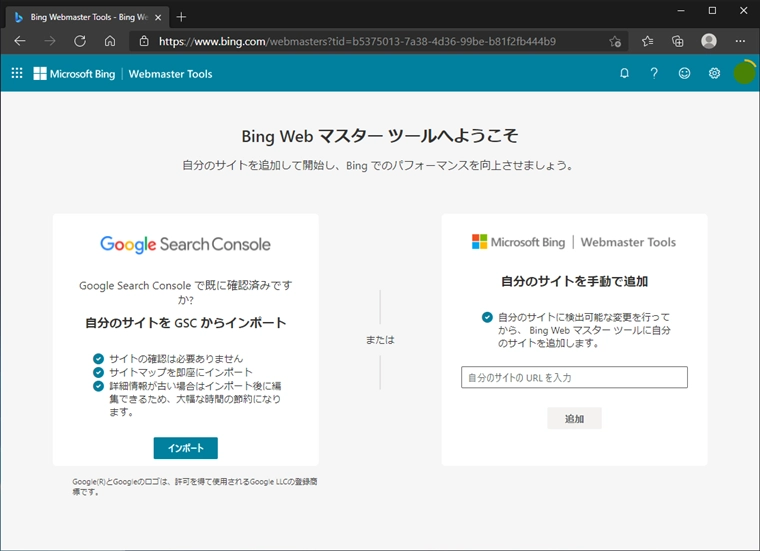Go back with browser back arrow
Screen dimensions: 760x551
pyautogui.click(x=20, y=41)
